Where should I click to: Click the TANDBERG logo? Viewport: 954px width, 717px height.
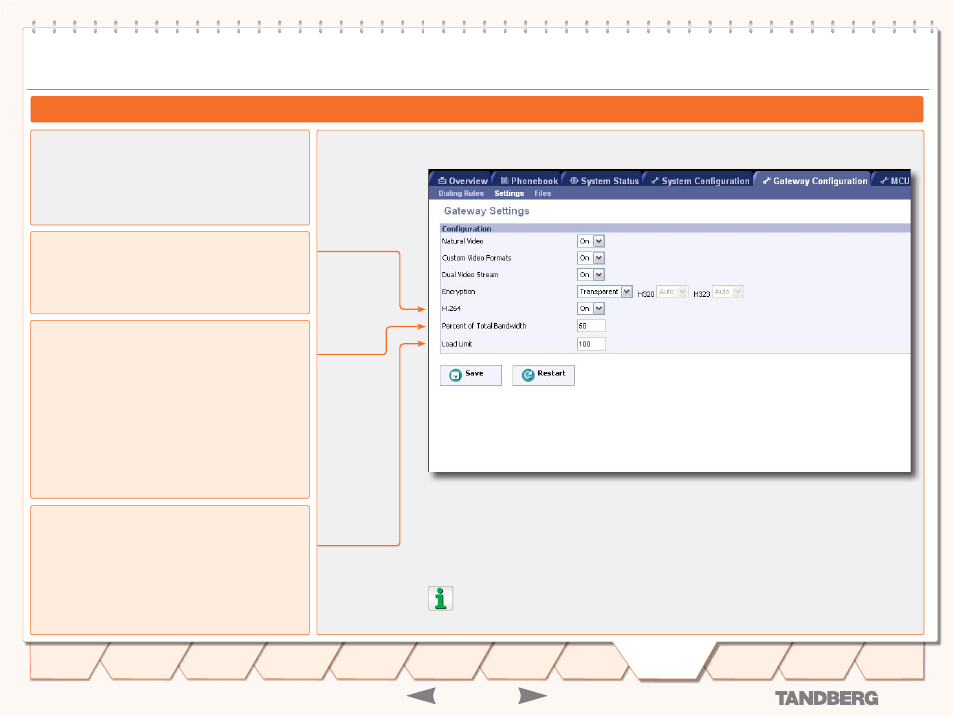[x=826, y=698]
